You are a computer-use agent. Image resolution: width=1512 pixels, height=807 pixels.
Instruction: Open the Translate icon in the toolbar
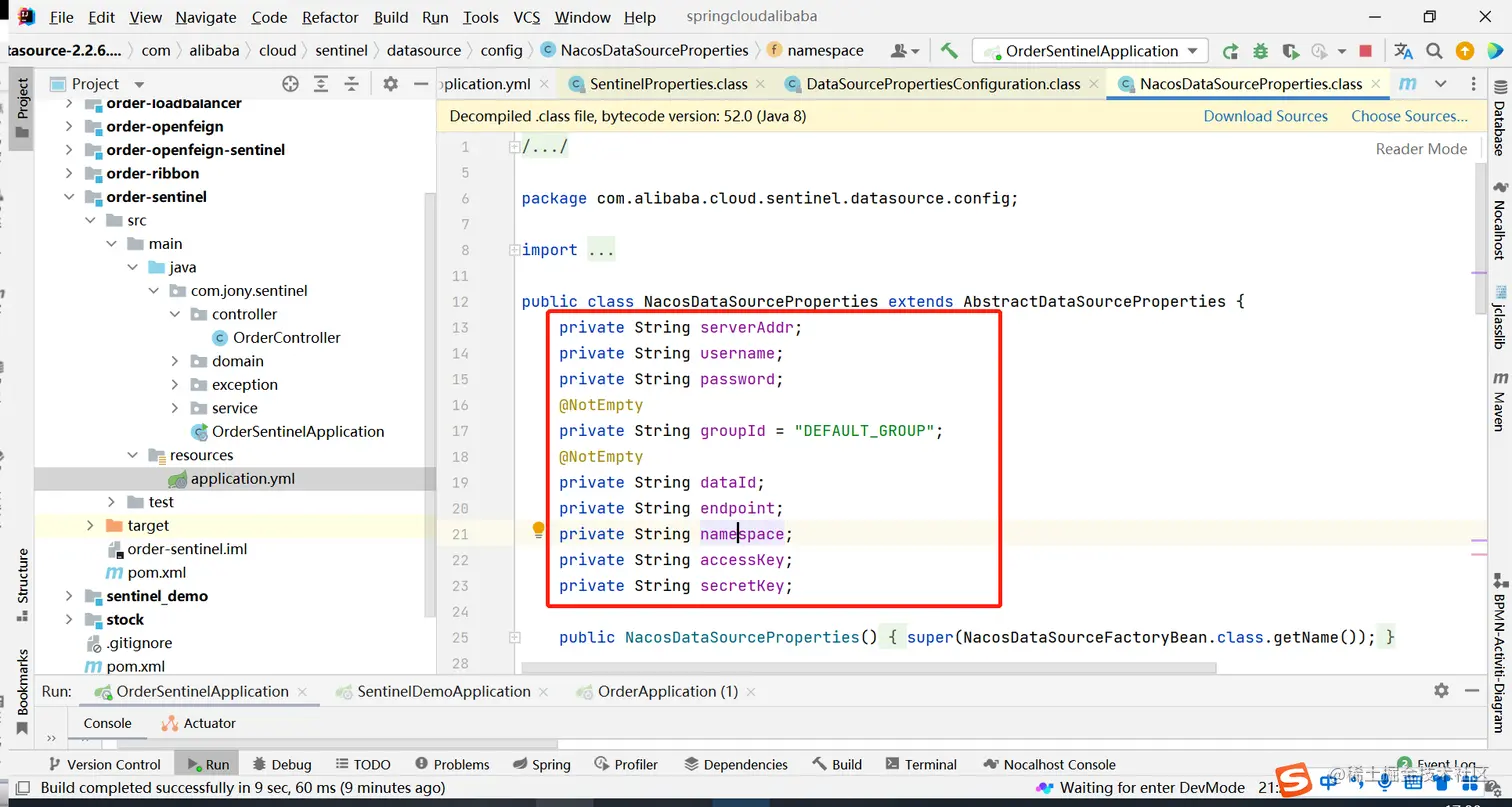click(x=1404, y=51)
